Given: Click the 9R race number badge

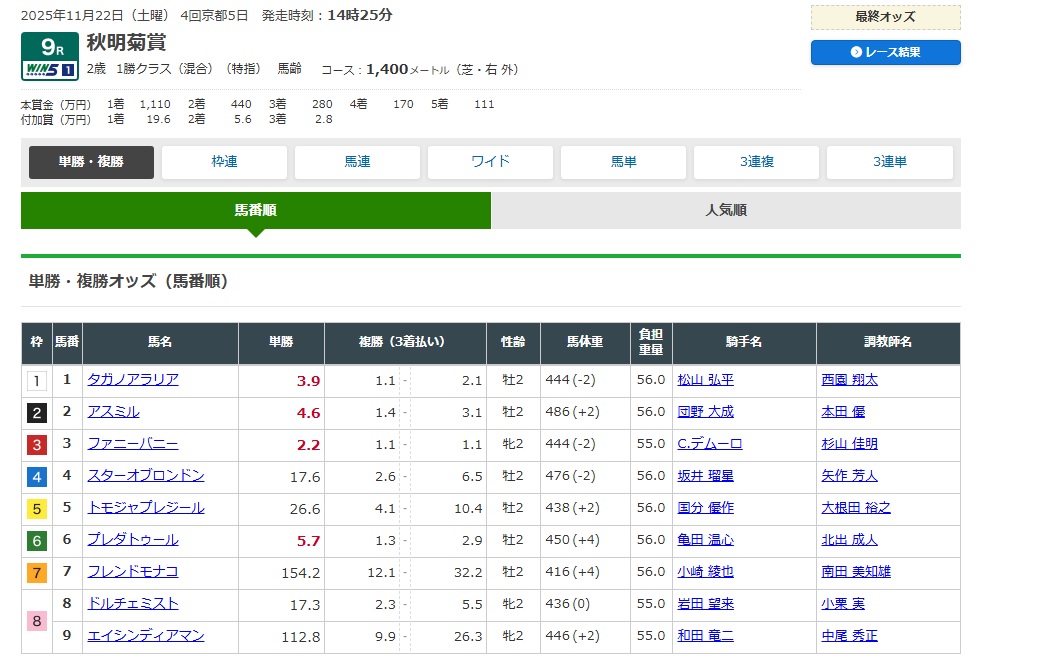Looking at the screenshot, I should (x=50, y=47).
